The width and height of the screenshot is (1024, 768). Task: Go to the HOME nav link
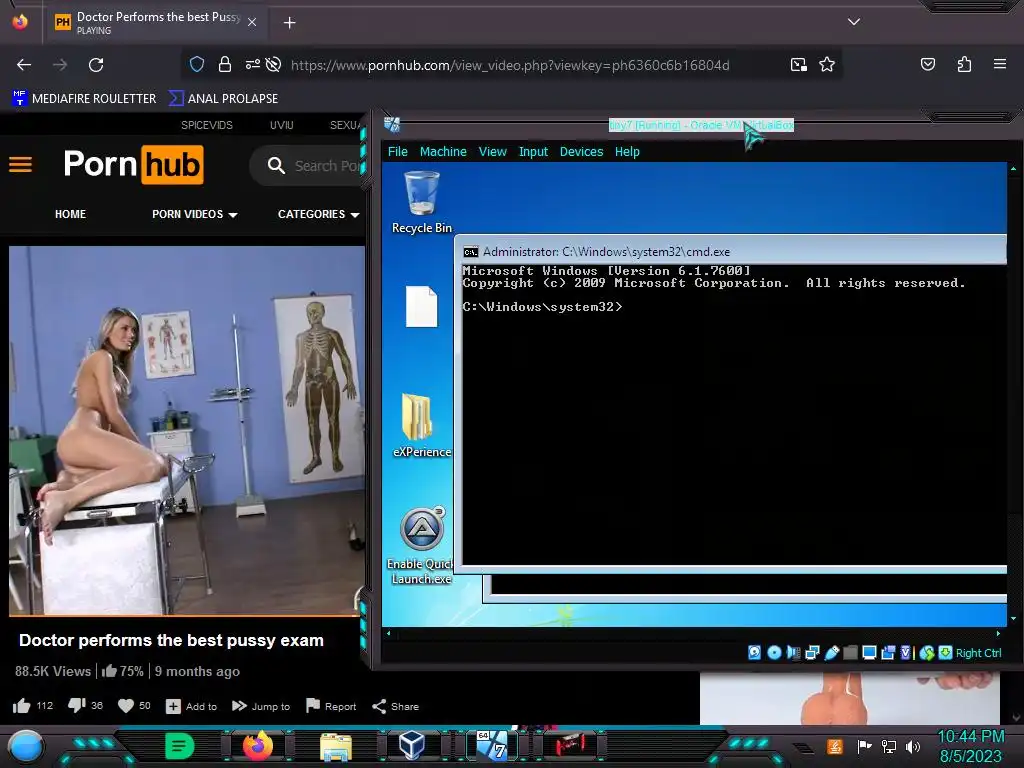71,214
